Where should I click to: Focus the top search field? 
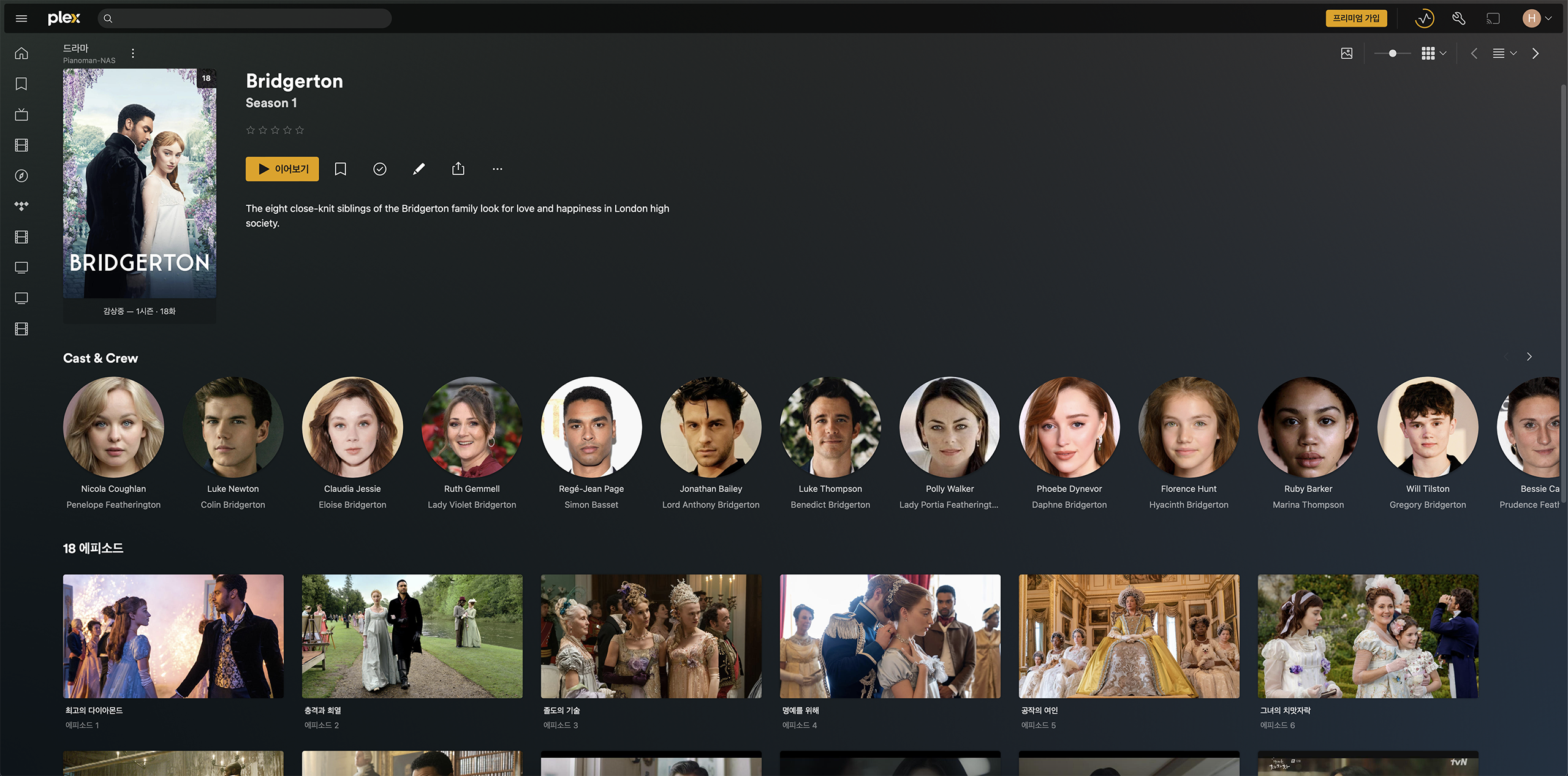tap(244, 18)
